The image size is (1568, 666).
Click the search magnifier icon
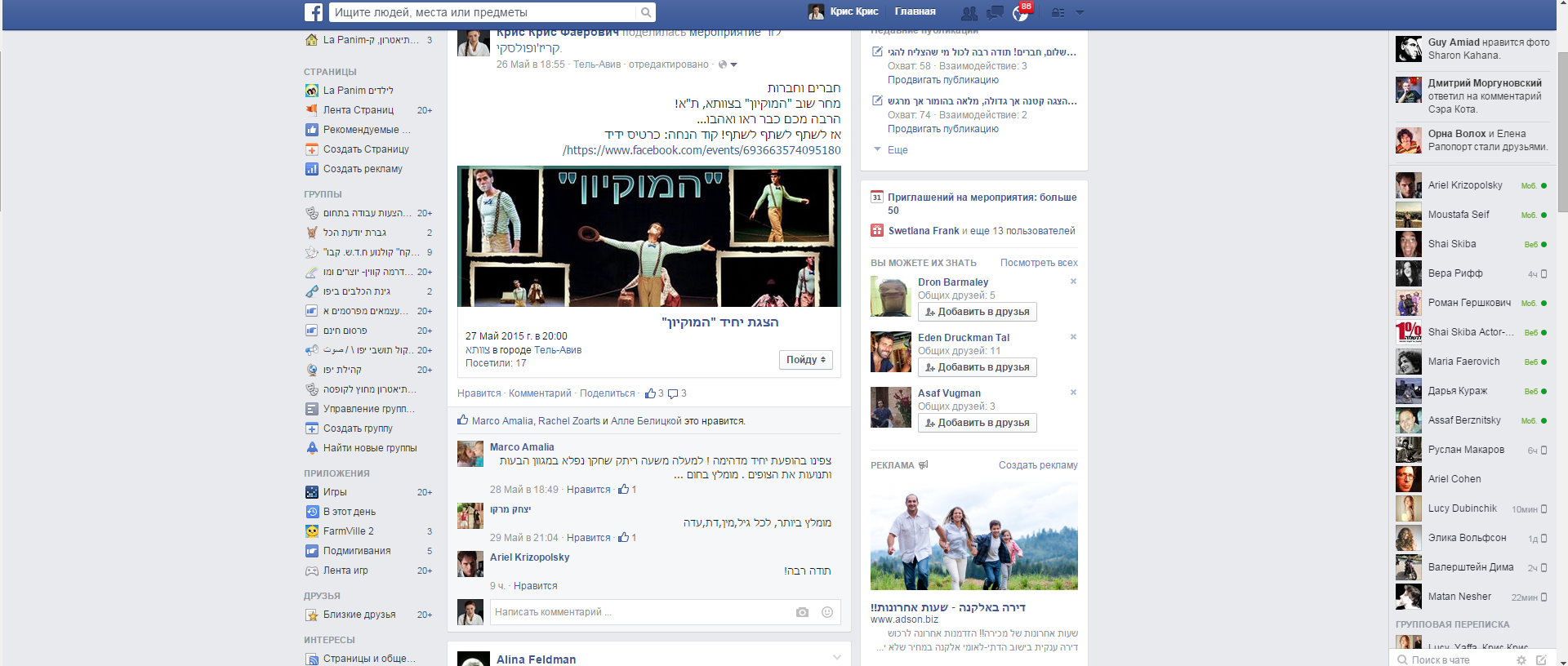click(x=646, y=12)
